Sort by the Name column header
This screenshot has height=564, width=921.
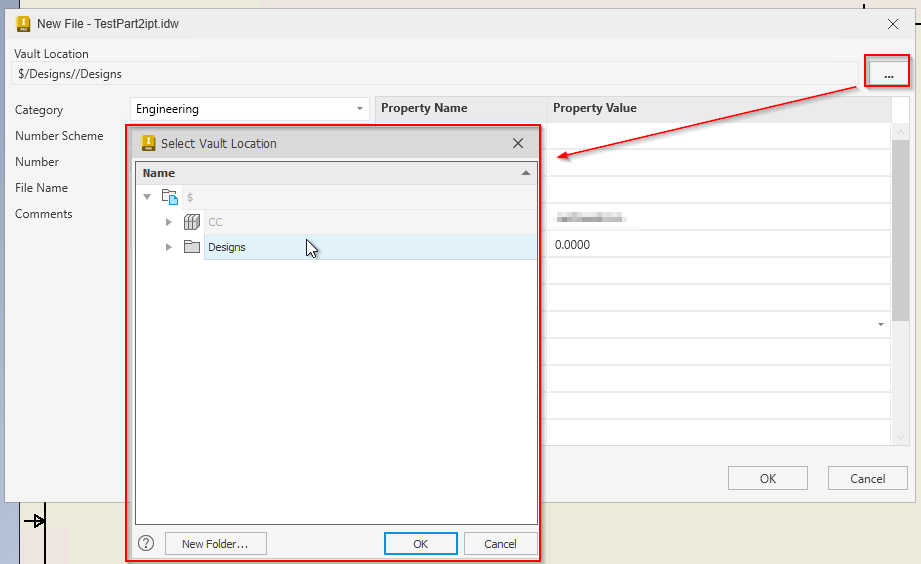click(x=336, y=173)
